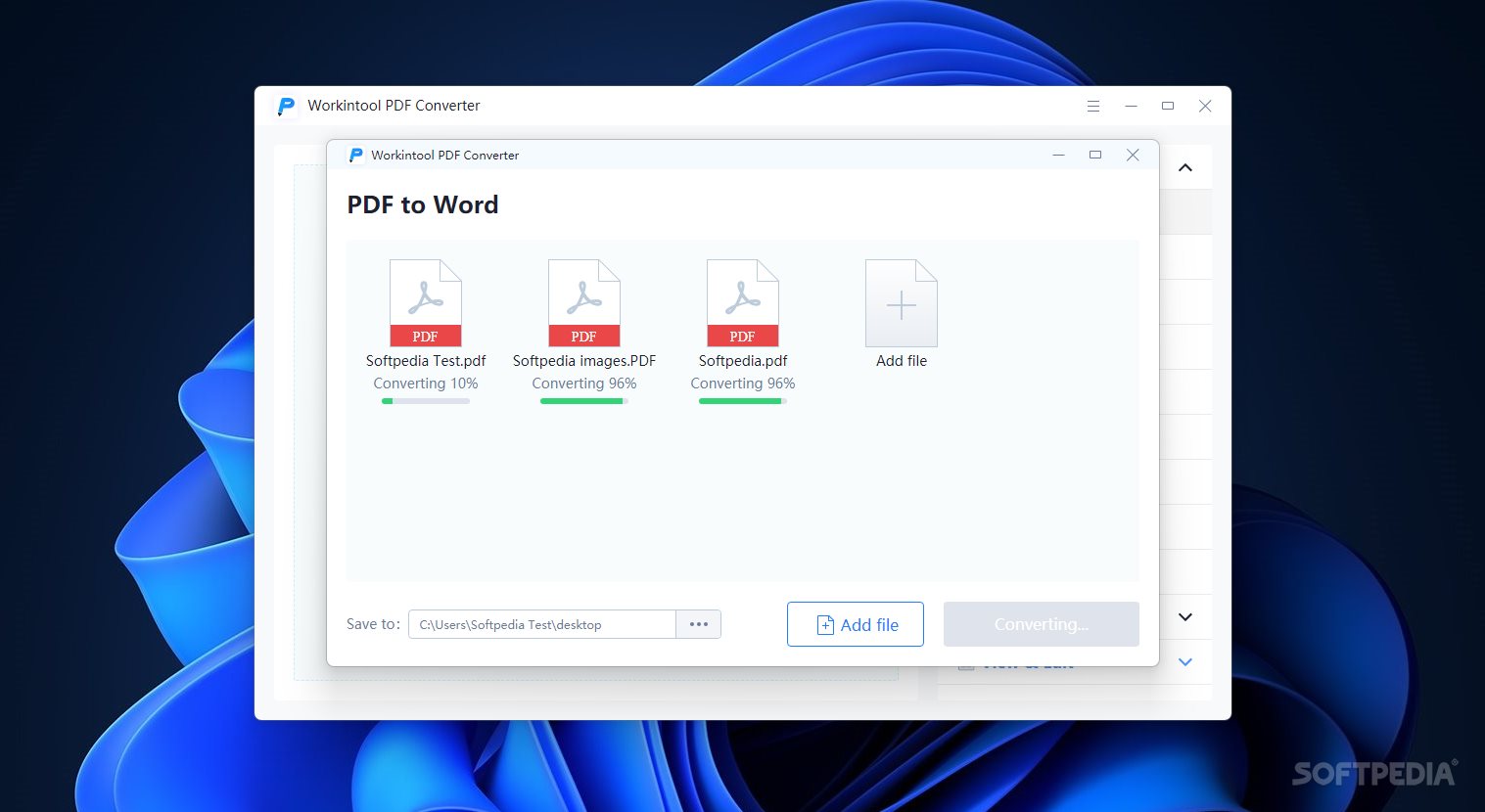Click the Softpedia images.PDF file icon
This screenshot has width=1485, height=812.
tap(584, 303)
